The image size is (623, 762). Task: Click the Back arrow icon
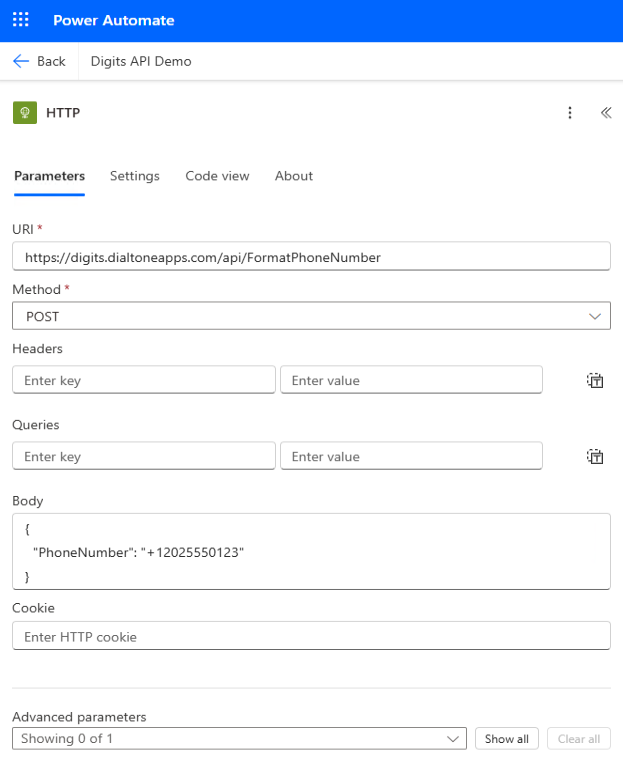21,61
